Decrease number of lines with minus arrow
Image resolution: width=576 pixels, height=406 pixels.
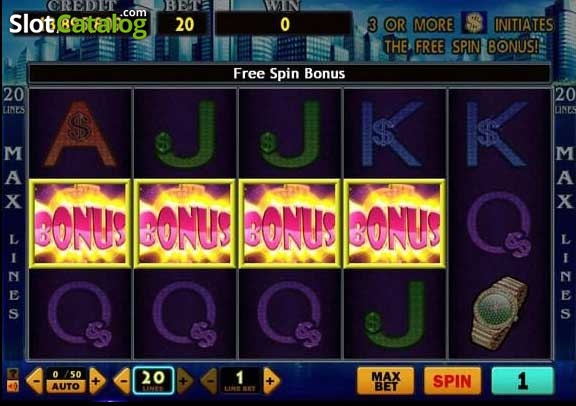click(x=122, y=381)
